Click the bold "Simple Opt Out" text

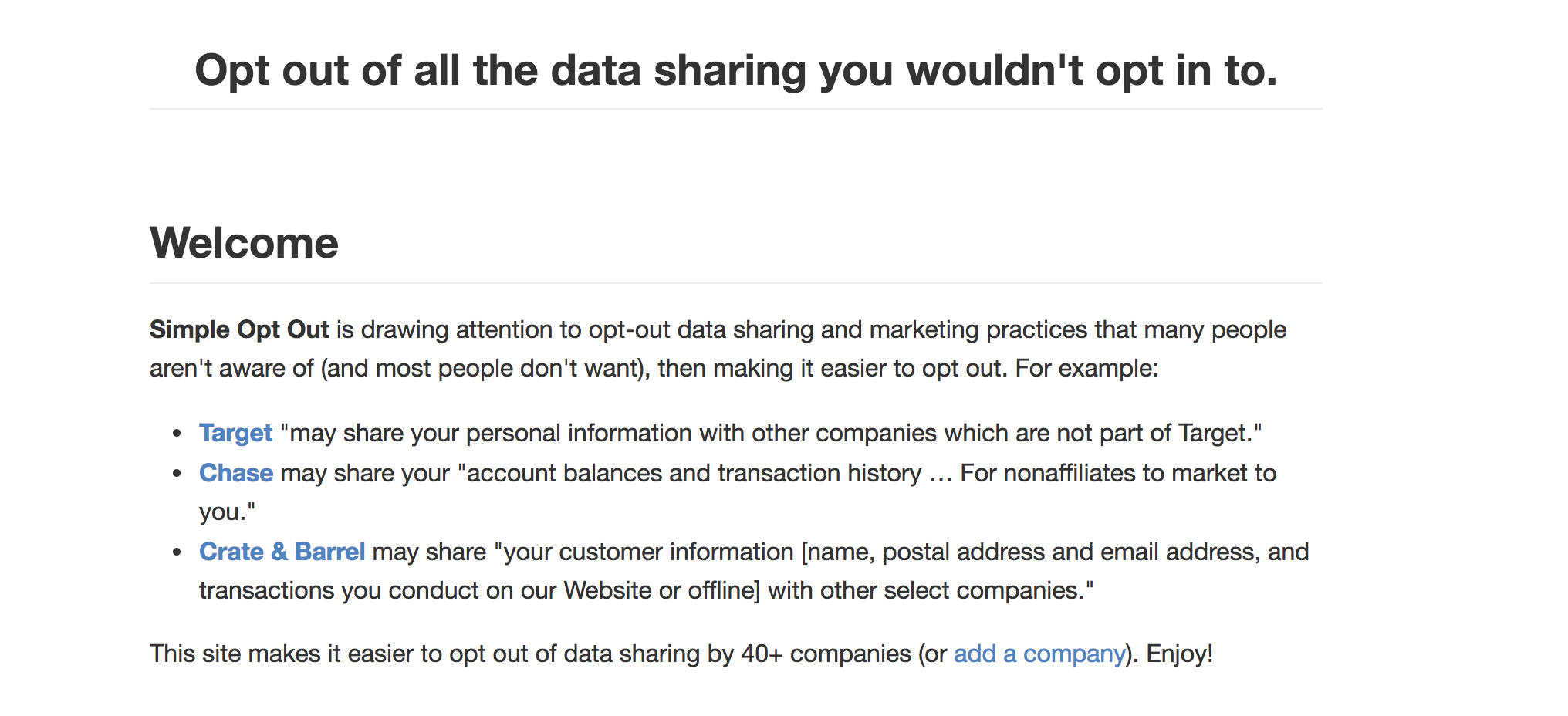(x=239, y=329)
